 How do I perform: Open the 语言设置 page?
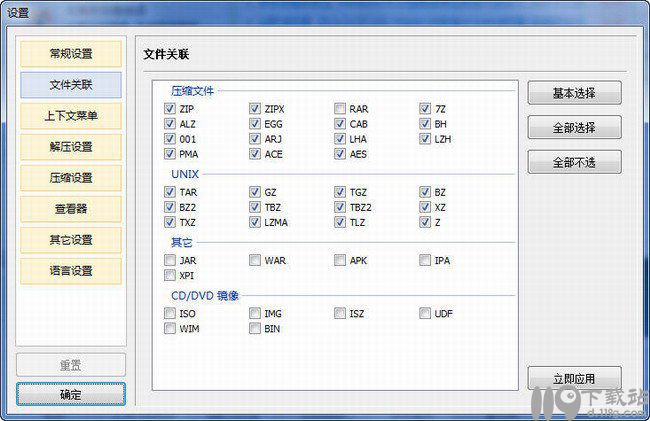(71, 271)
